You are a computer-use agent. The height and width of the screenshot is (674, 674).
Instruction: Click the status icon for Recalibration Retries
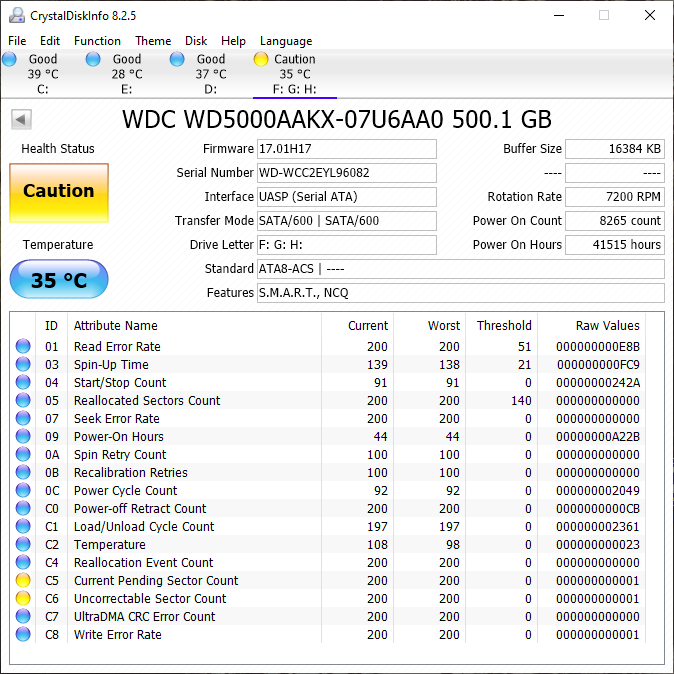click(23, 472)
